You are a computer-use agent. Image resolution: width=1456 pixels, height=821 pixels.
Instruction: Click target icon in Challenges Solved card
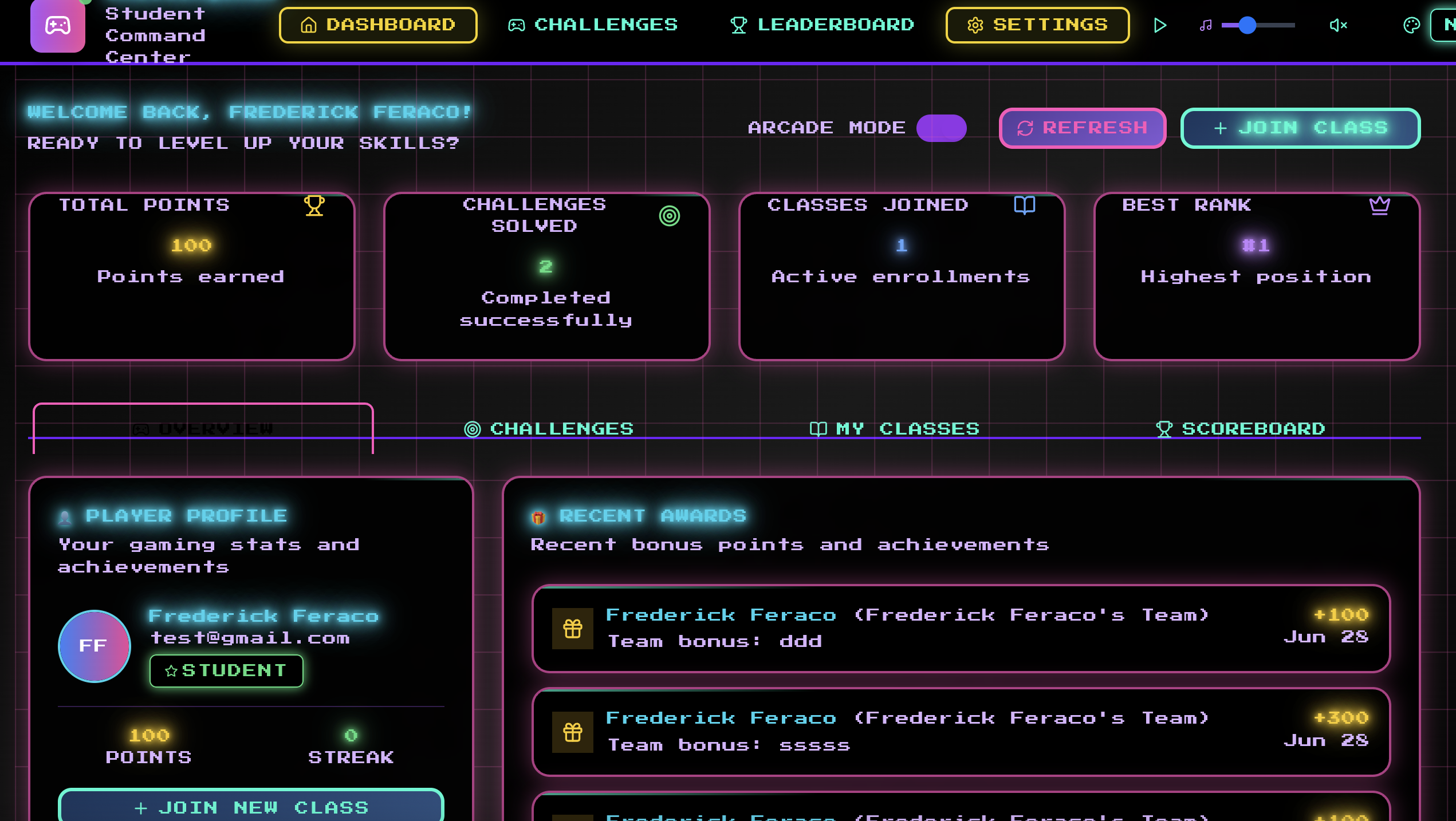coord(669,216)
